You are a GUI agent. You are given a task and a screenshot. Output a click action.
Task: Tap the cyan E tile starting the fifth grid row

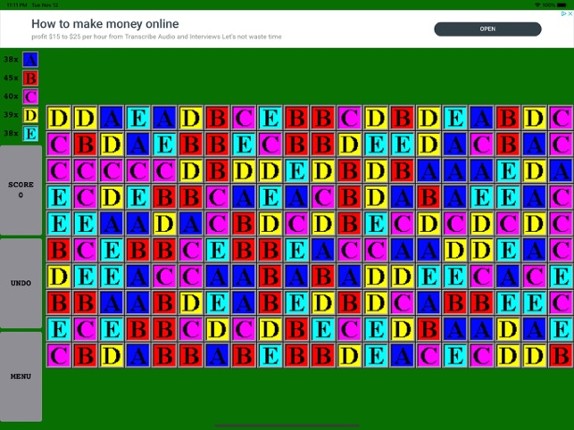coord(59,223)
